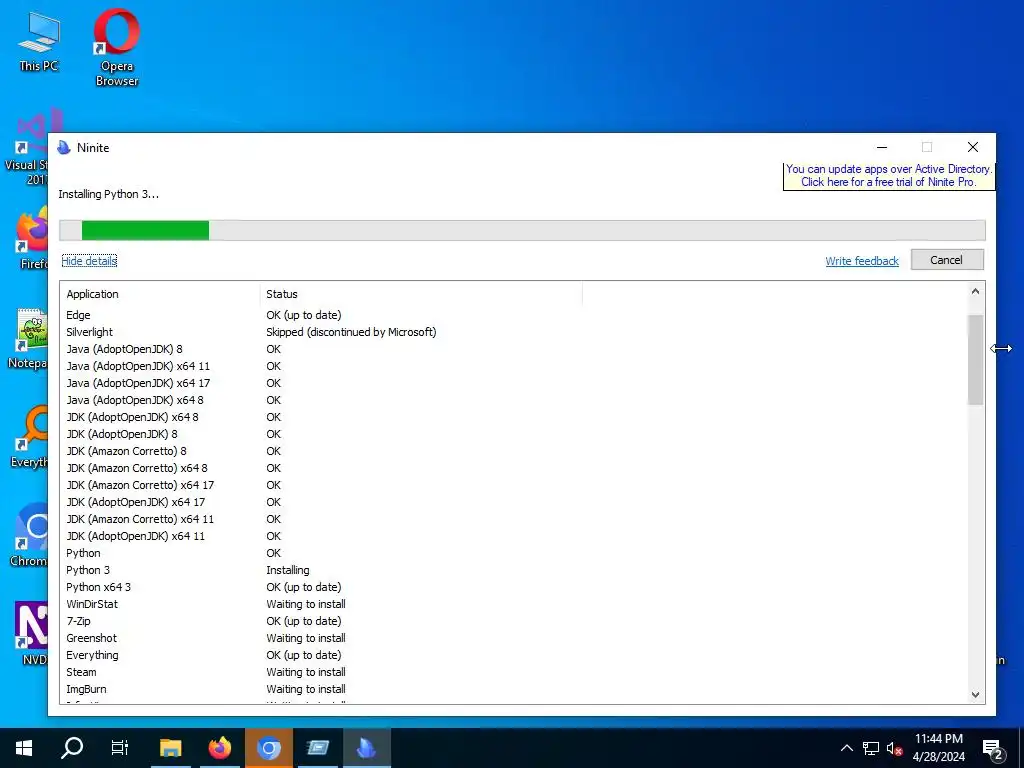Click the details list scroll down arrow
This screenshot has height=768, width=1024.
975,695
